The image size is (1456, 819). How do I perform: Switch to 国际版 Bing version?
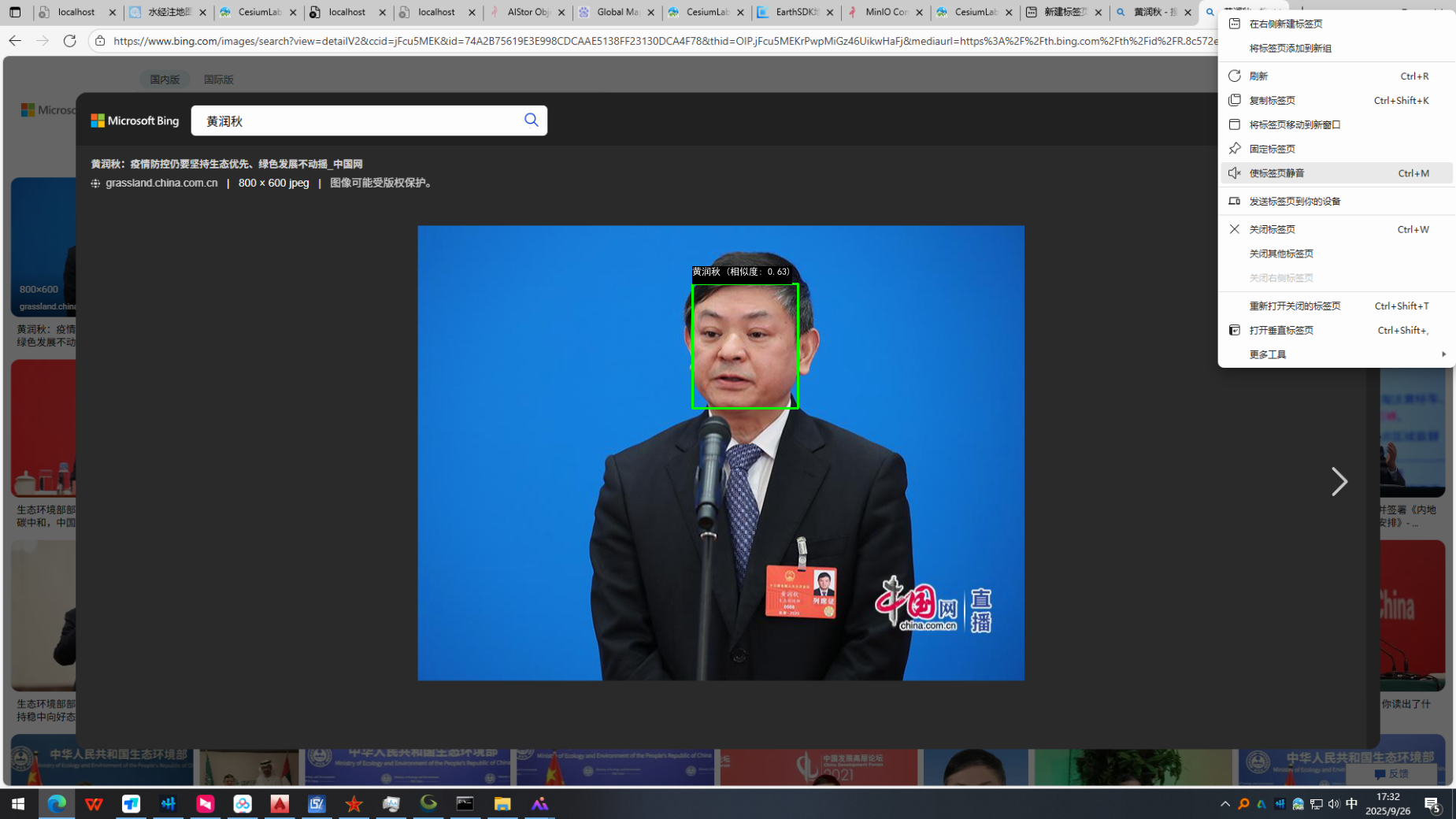[218, 80]
